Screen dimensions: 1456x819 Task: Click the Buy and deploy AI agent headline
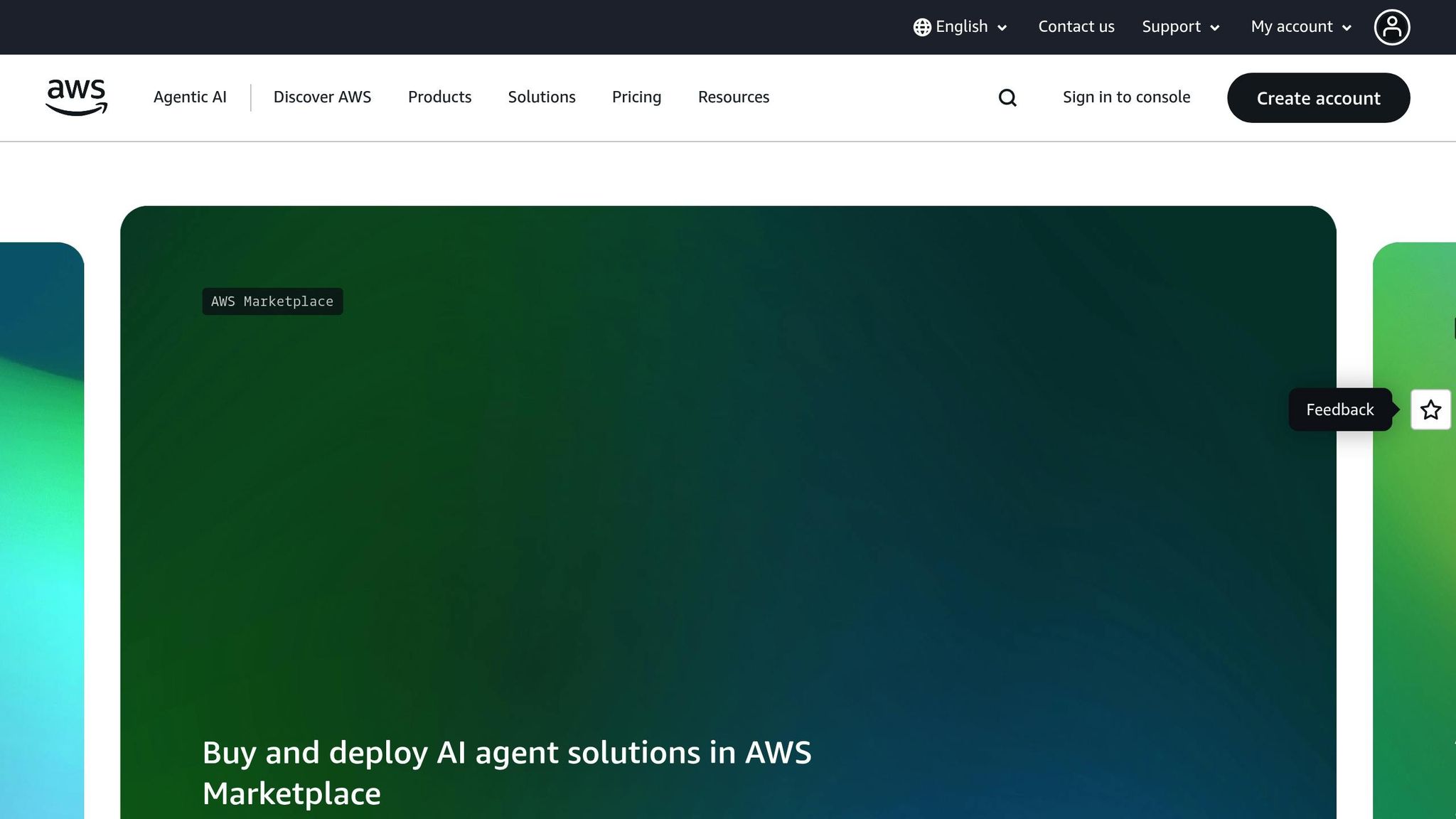507,773
